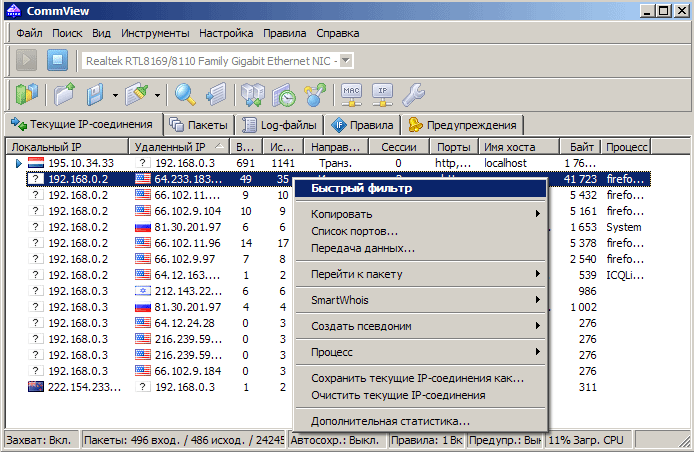Click the clock scheduler toolbar icon
This screenshot has height=452, width=694.
pyautogui.click(x=284, y=94)
